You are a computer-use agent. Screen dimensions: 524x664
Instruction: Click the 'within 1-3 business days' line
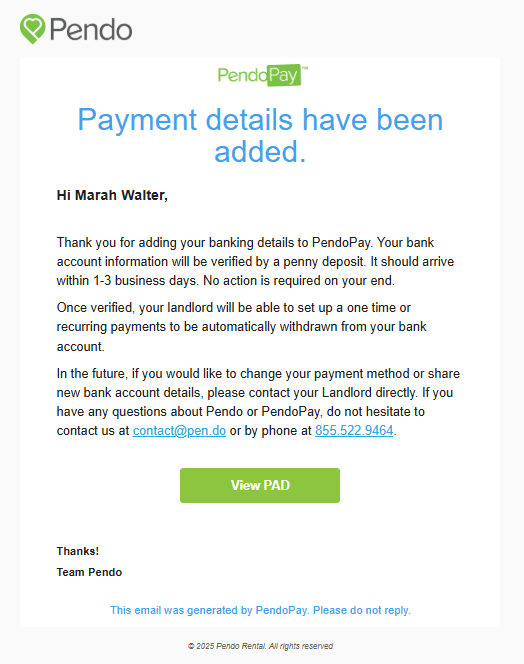coord(225,281)
